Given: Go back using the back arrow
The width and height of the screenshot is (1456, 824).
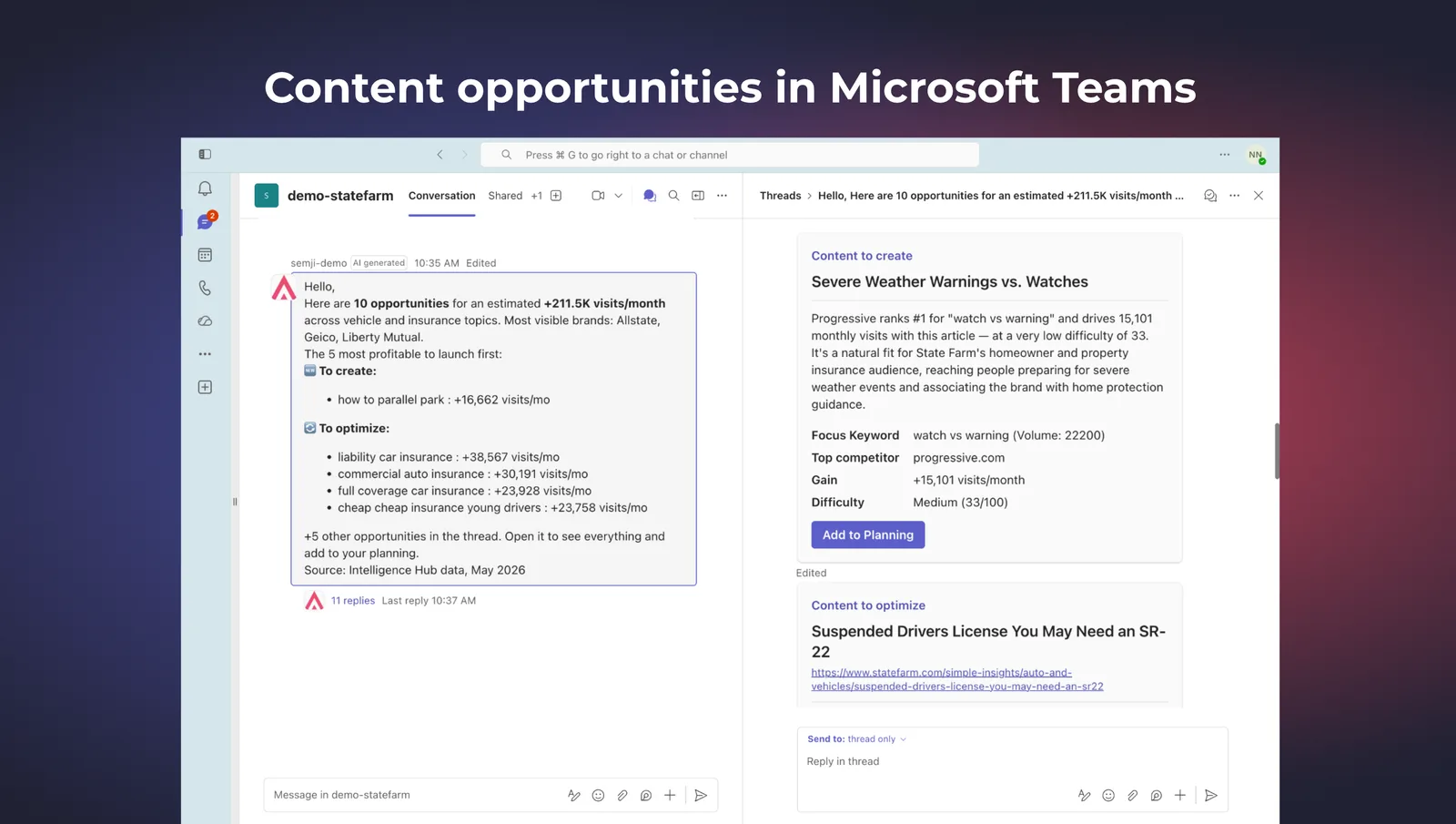Looking at the screenshot, I should tap(440, 155).
